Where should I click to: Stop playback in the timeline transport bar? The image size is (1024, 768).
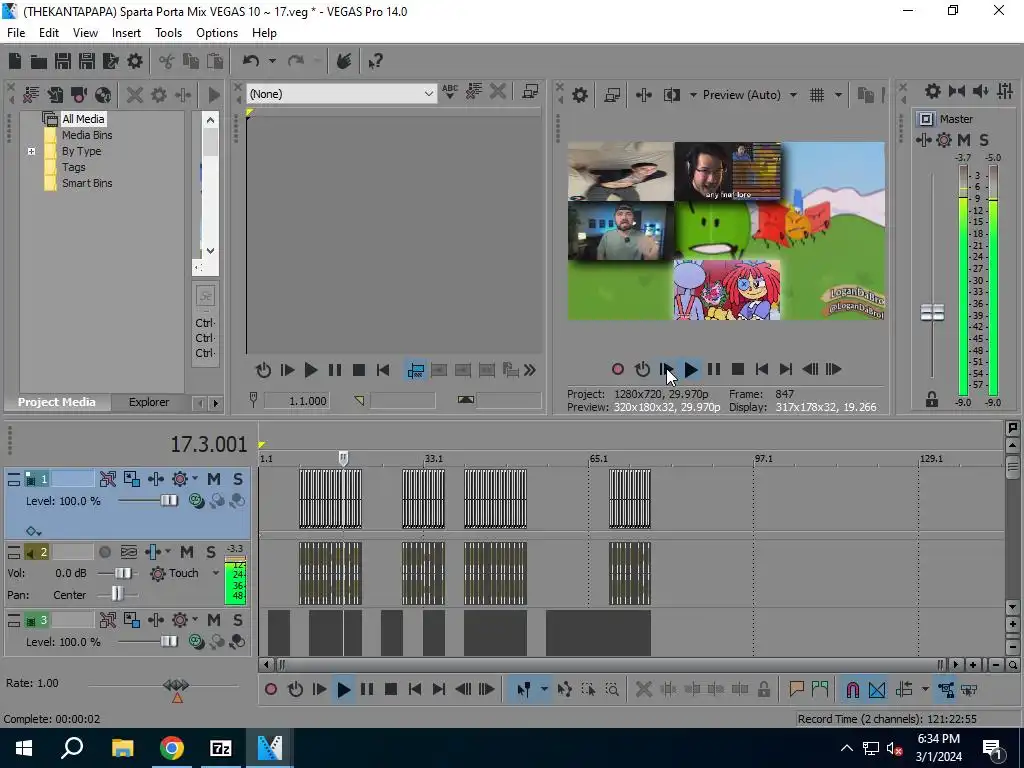[x=391, y=689]
